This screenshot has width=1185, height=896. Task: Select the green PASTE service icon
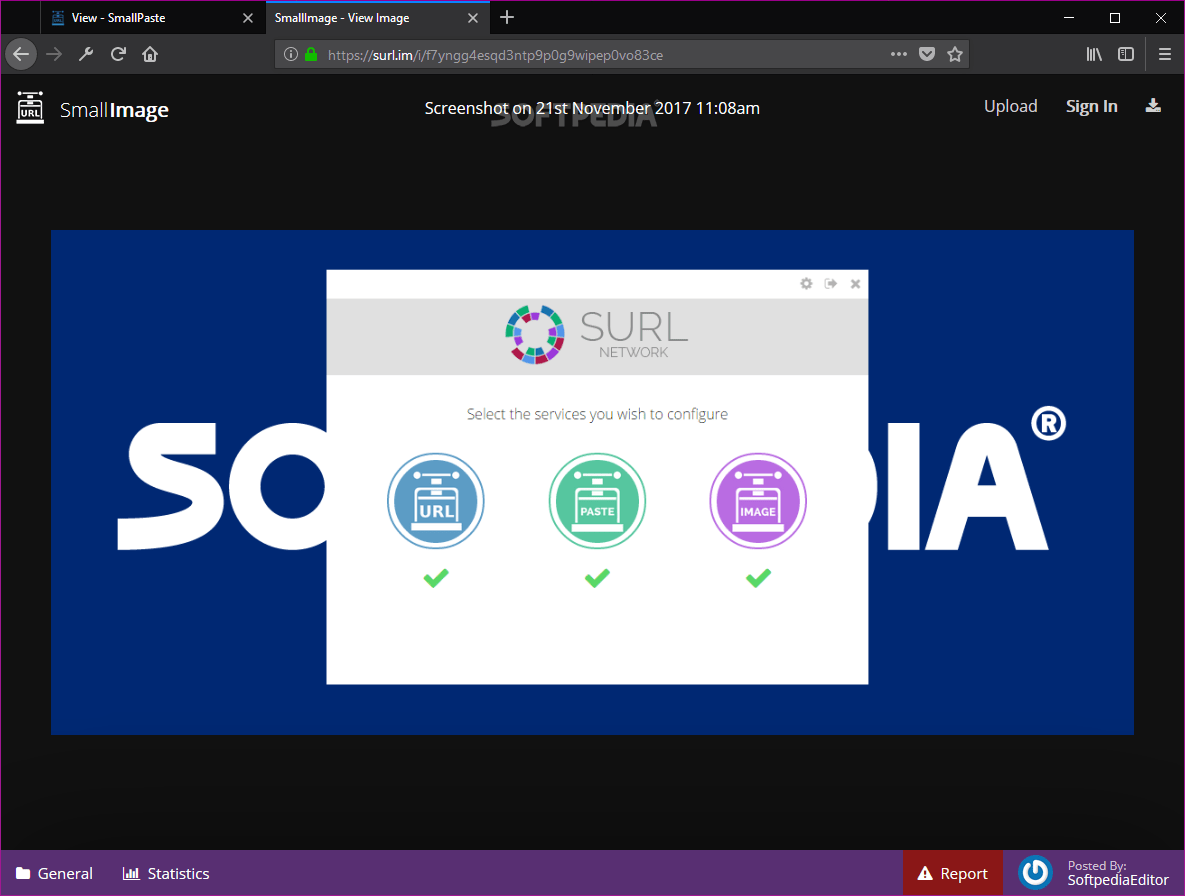pos(597,501)
